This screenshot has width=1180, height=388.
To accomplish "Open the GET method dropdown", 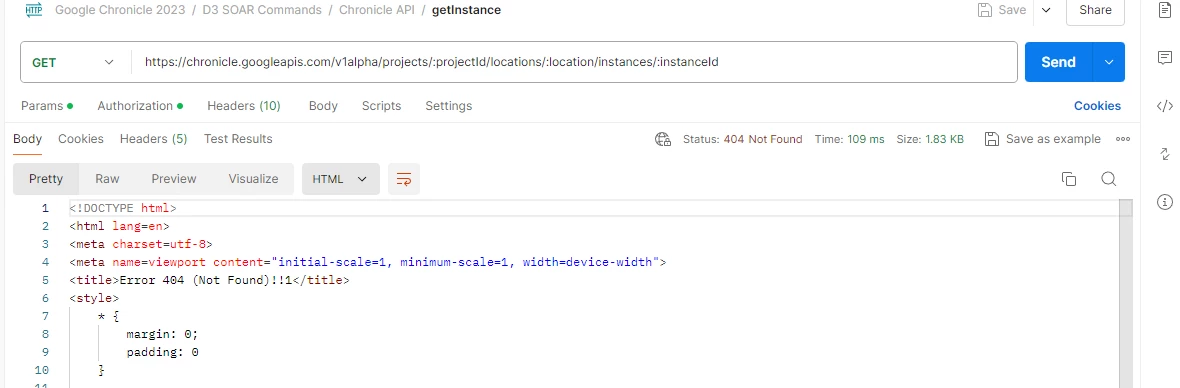I will [x=73, y=62].
